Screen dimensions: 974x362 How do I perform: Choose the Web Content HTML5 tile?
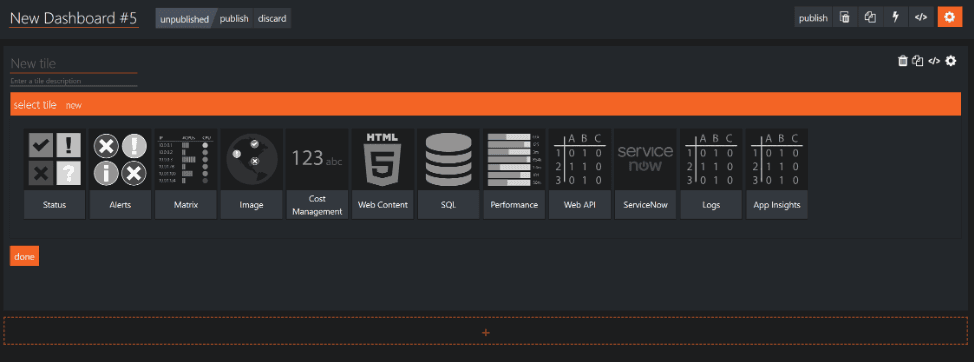pyautogui.click(x=383, y=173)
